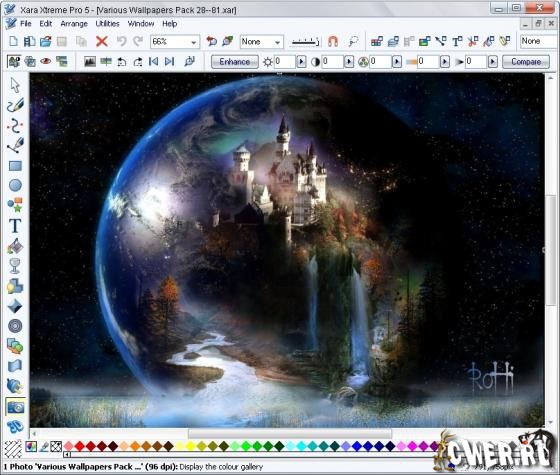
Task: Select the Selector arrow tool
Action: [x=15, y=85]
